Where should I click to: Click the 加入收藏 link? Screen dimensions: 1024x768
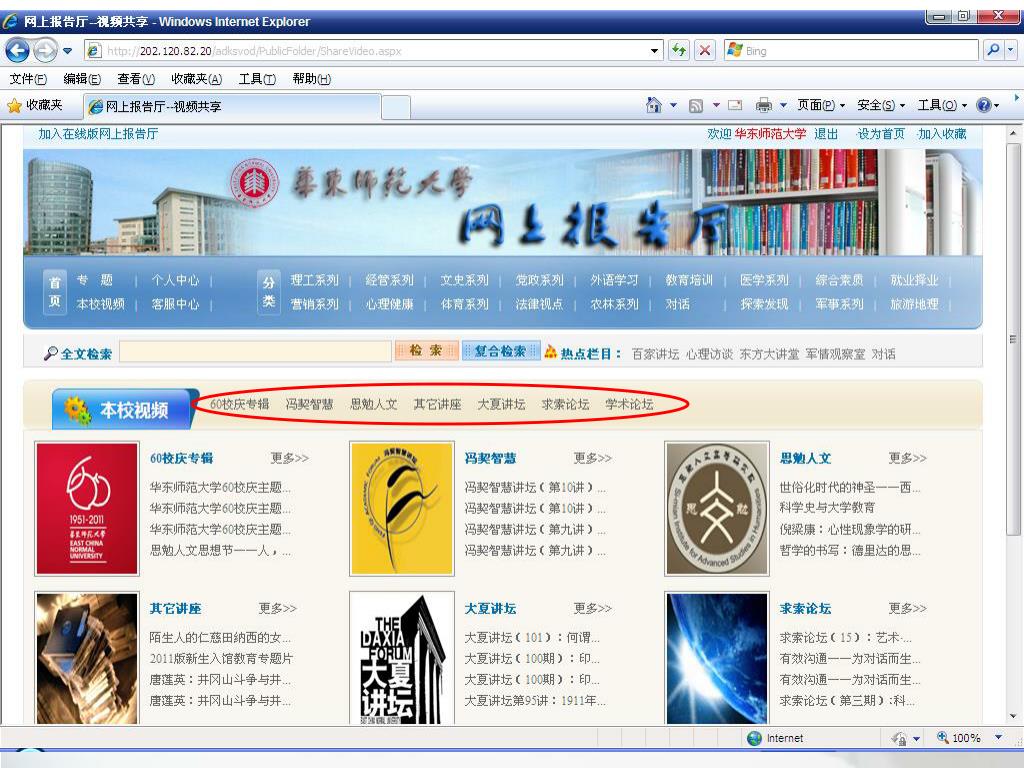click(x=942, y=134)
